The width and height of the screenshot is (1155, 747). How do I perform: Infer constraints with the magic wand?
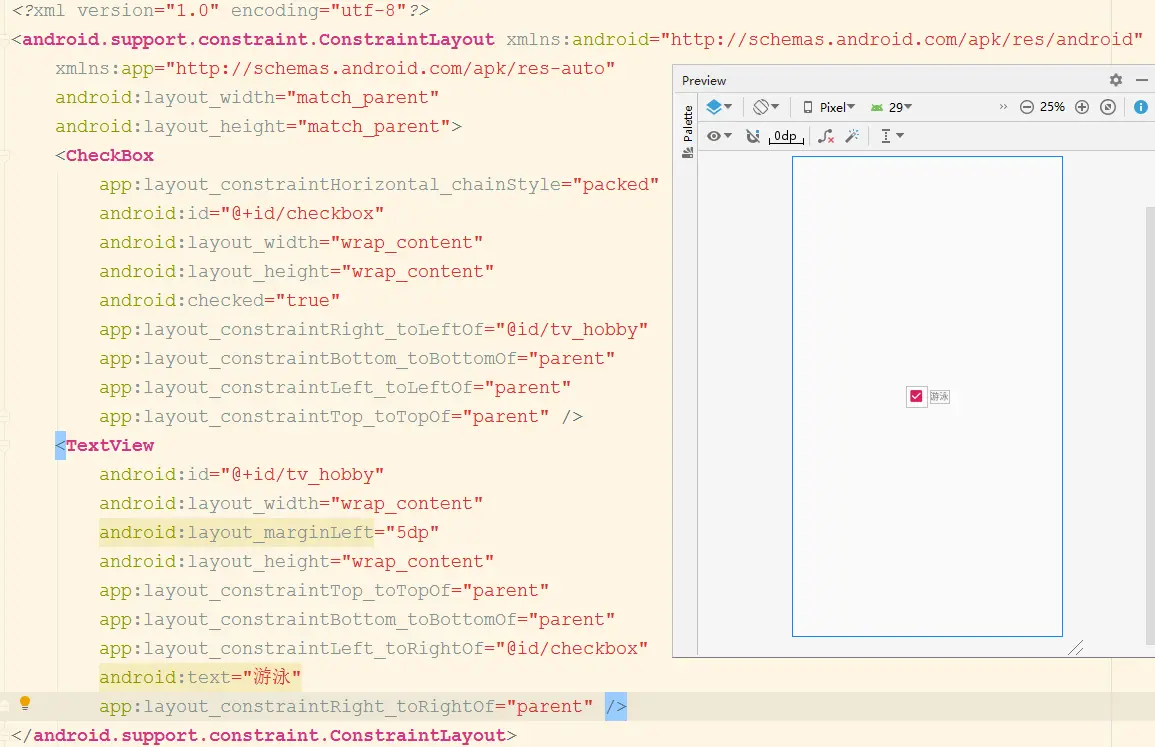pos(852,136)
